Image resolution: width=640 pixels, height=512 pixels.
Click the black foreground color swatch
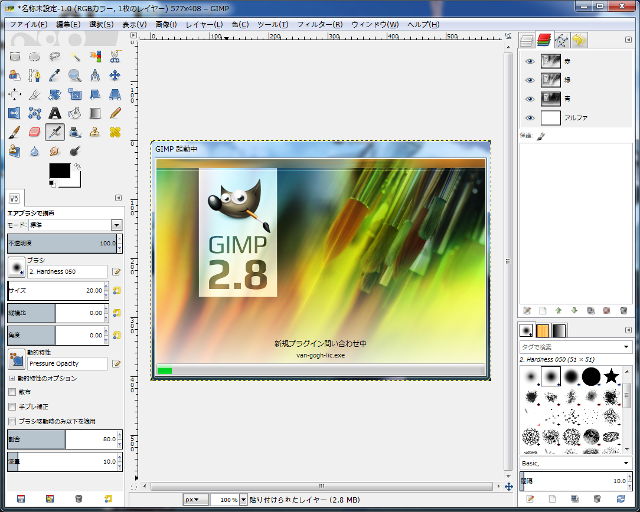pyautogui.click(x=59, y=171)
